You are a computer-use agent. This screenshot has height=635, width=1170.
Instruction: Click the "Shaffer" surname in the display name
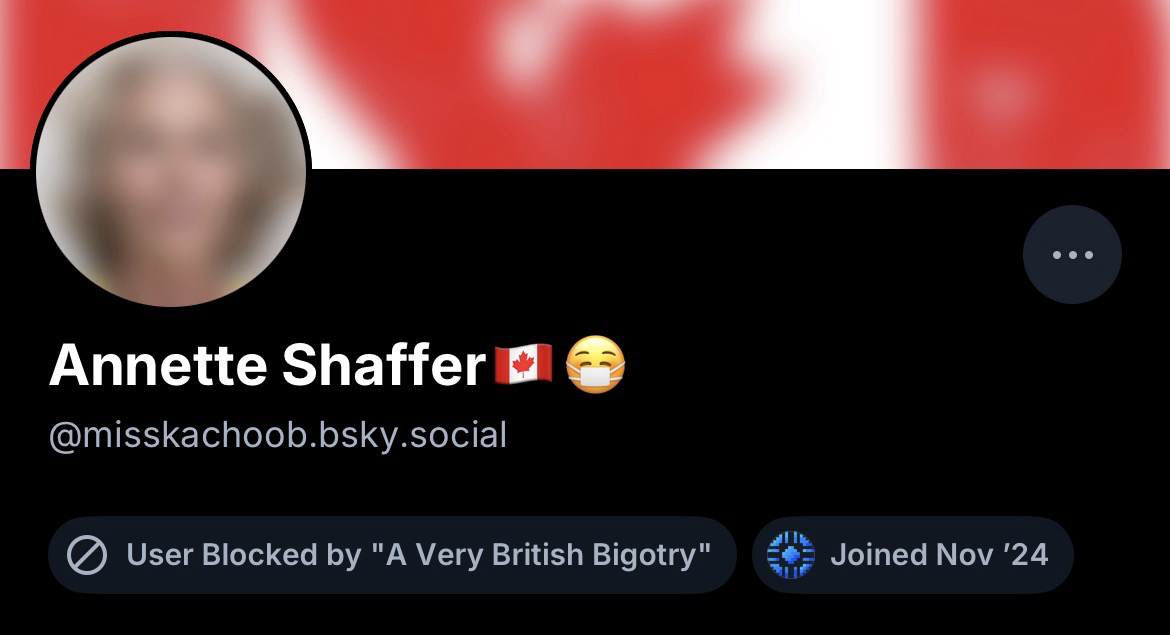click(384, 365)
